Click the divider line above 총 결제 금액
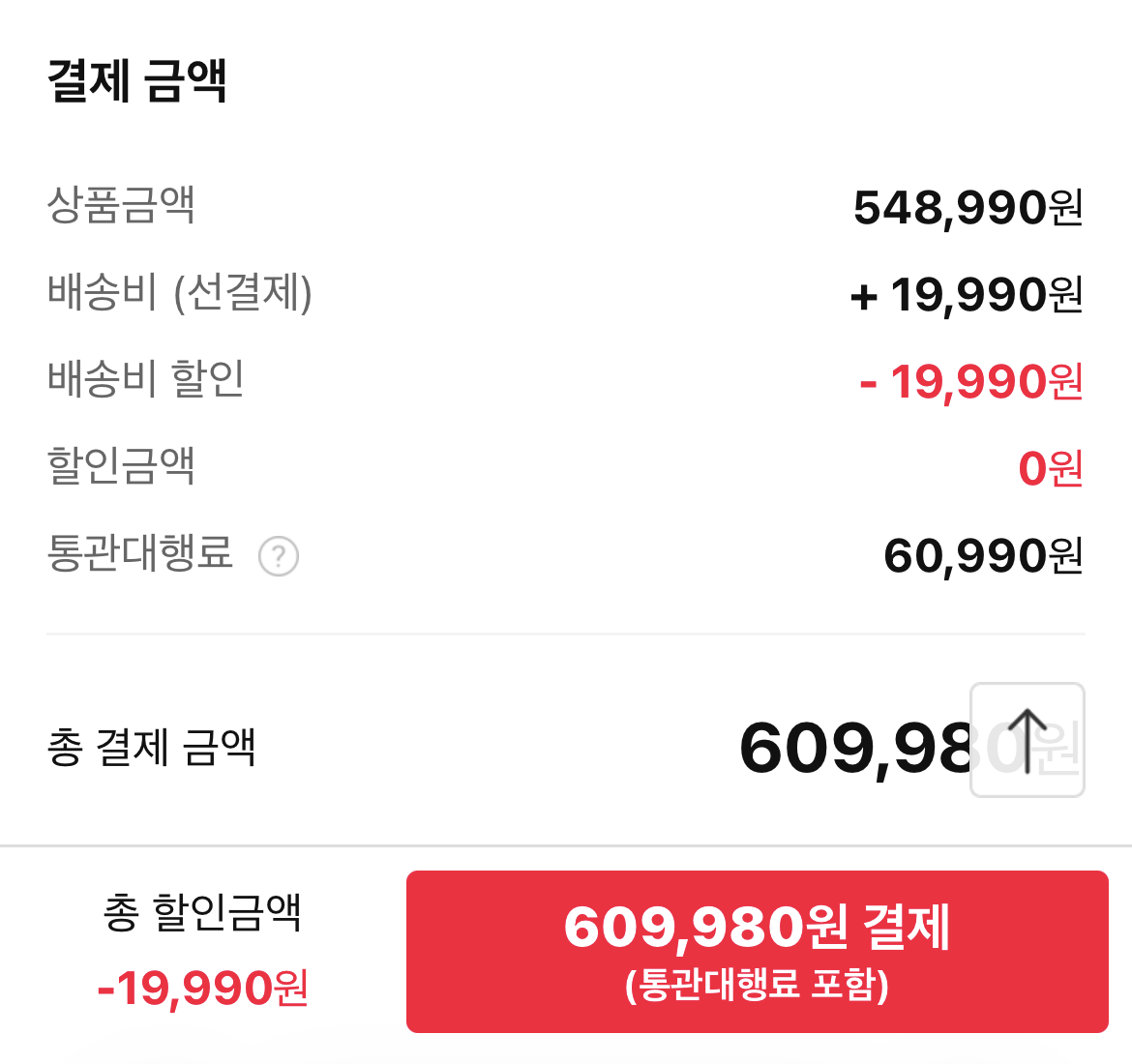Image resolution: width=1132 pixels, height=1064 pixels. pyautogui.click(x=566, y=634)
